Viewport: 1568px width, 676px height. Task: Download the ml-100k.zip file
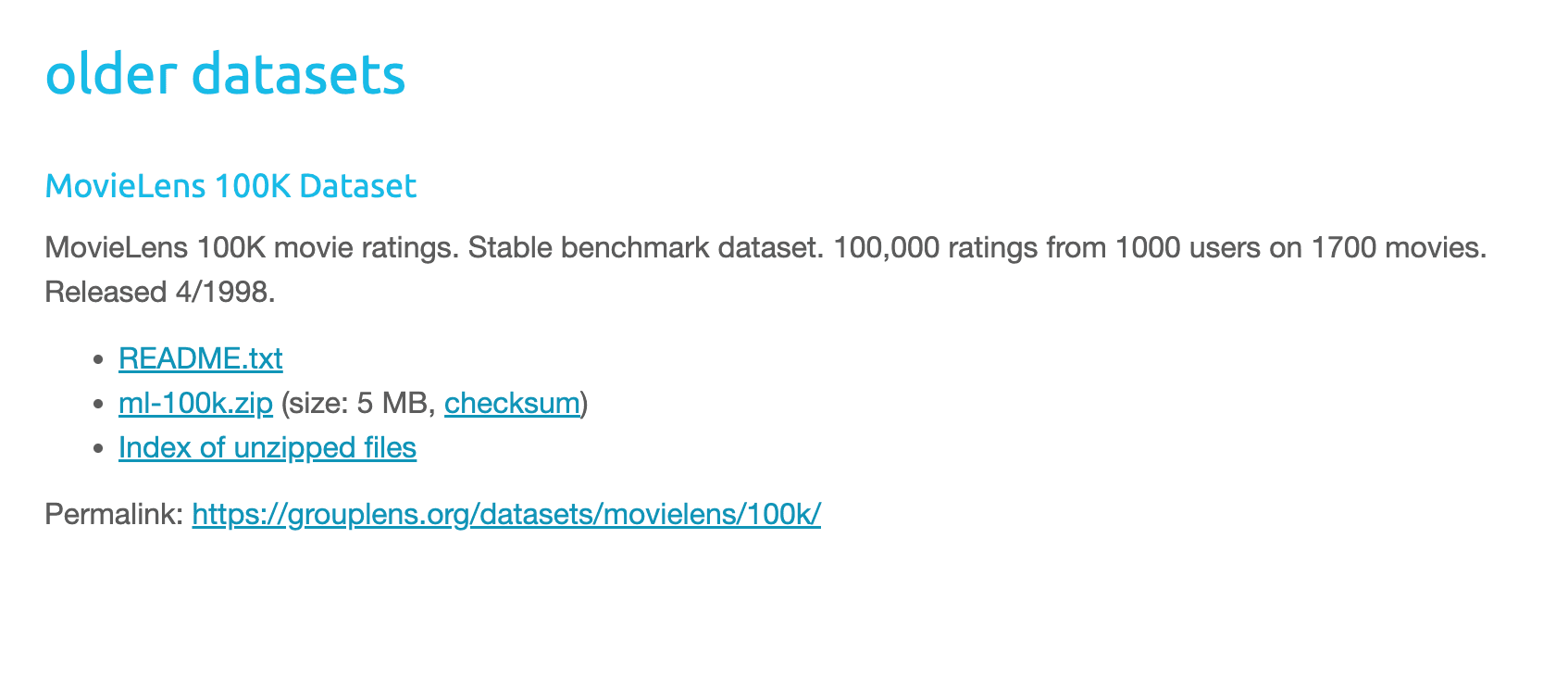[x=195, y=403]
